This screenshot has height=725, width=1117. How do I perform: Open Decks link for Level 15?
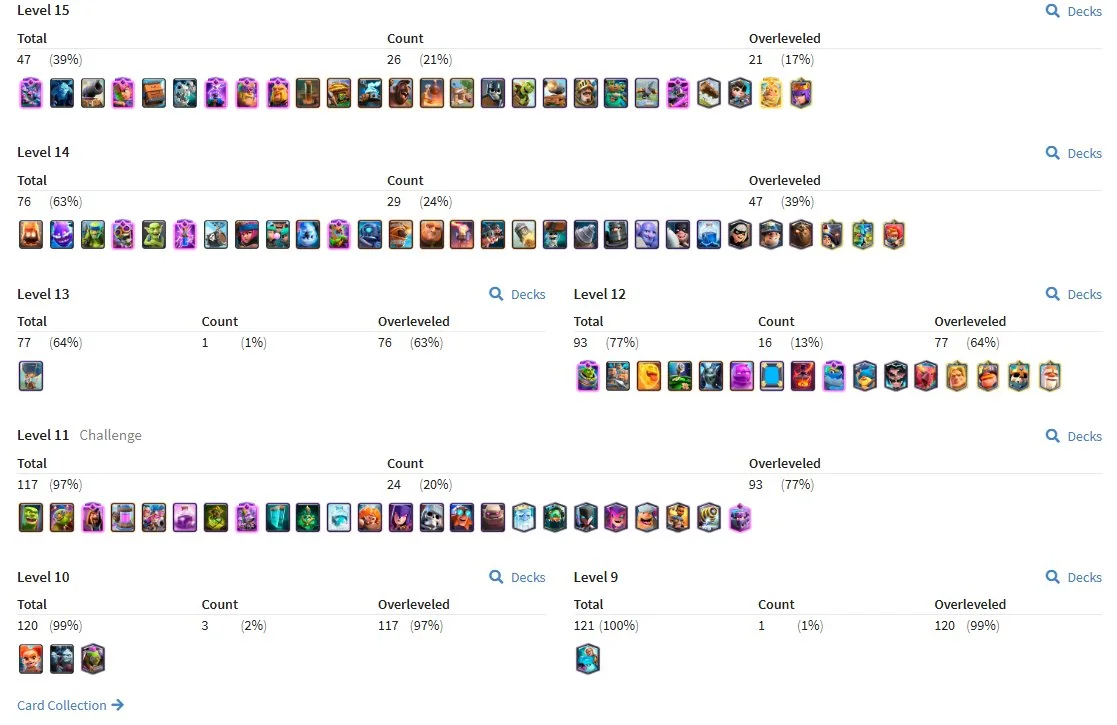click(x=1074, y=12)
